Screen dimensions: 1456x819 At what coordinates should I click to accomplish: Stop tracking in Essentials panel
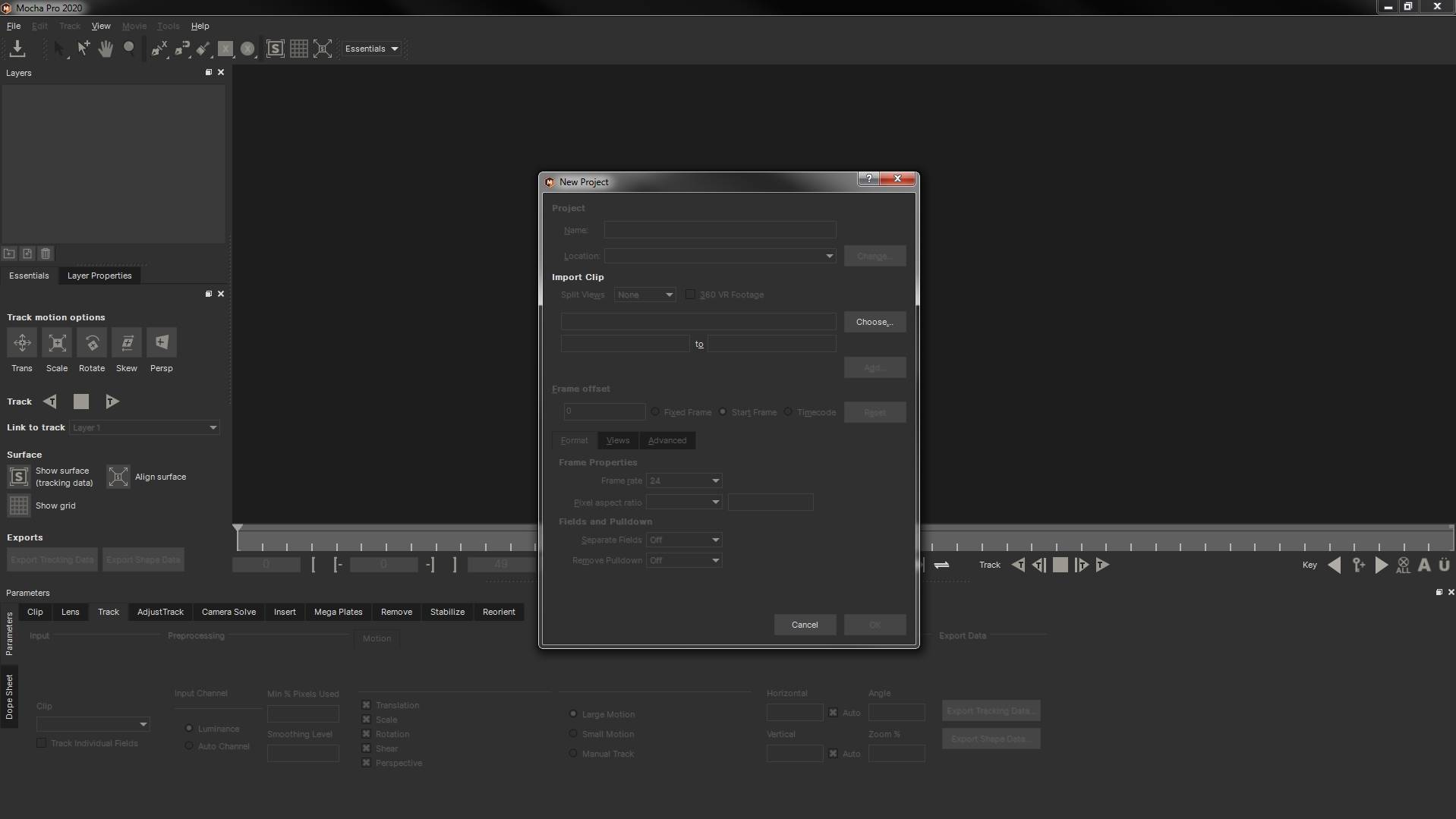coord(81,402)
